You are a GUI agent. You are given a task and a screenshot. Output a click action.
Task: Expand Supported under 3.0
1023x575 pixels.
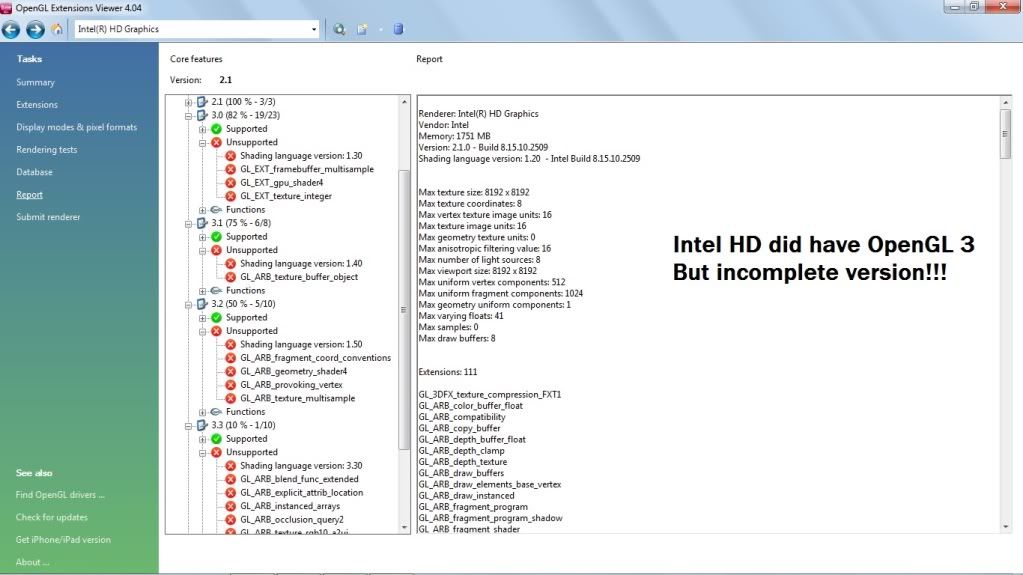click(202, 129)
